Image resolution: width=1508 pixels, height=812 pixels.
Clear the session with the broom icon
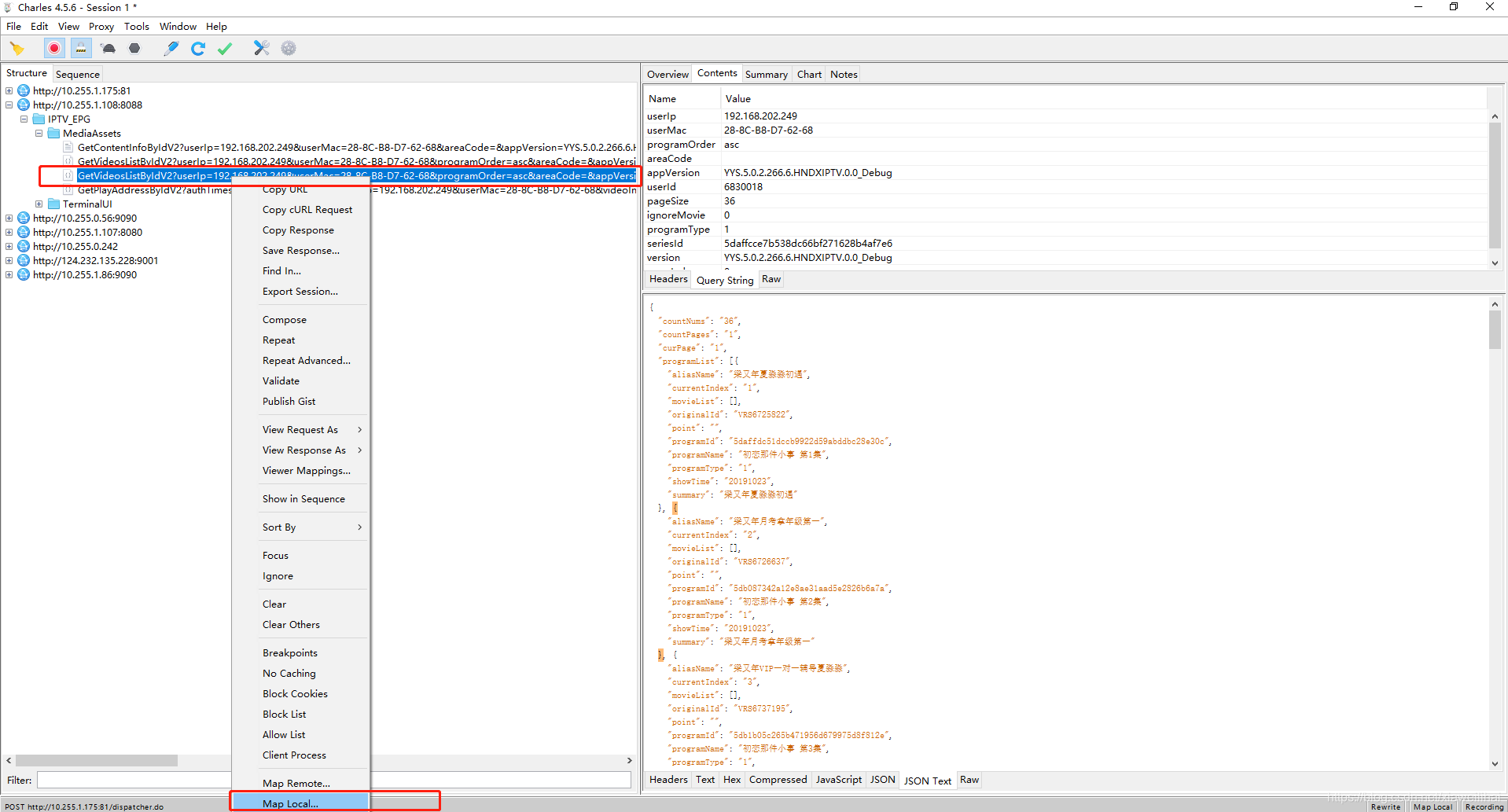pos(17,48)
